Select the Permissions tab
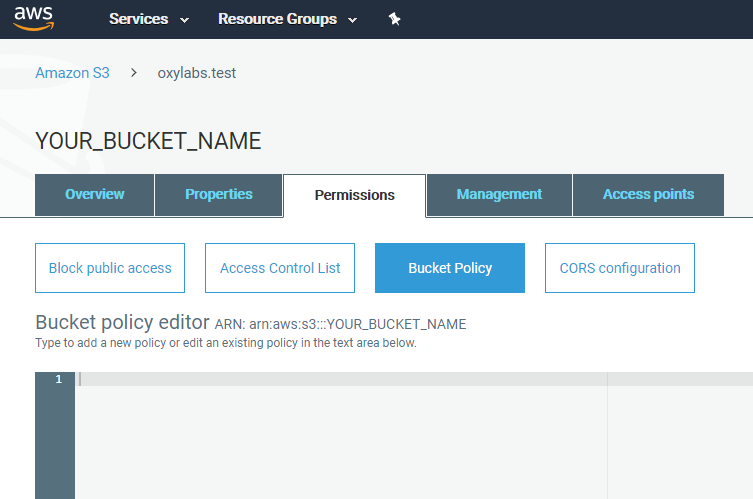 pyautogui.click(x=354, y=195)
